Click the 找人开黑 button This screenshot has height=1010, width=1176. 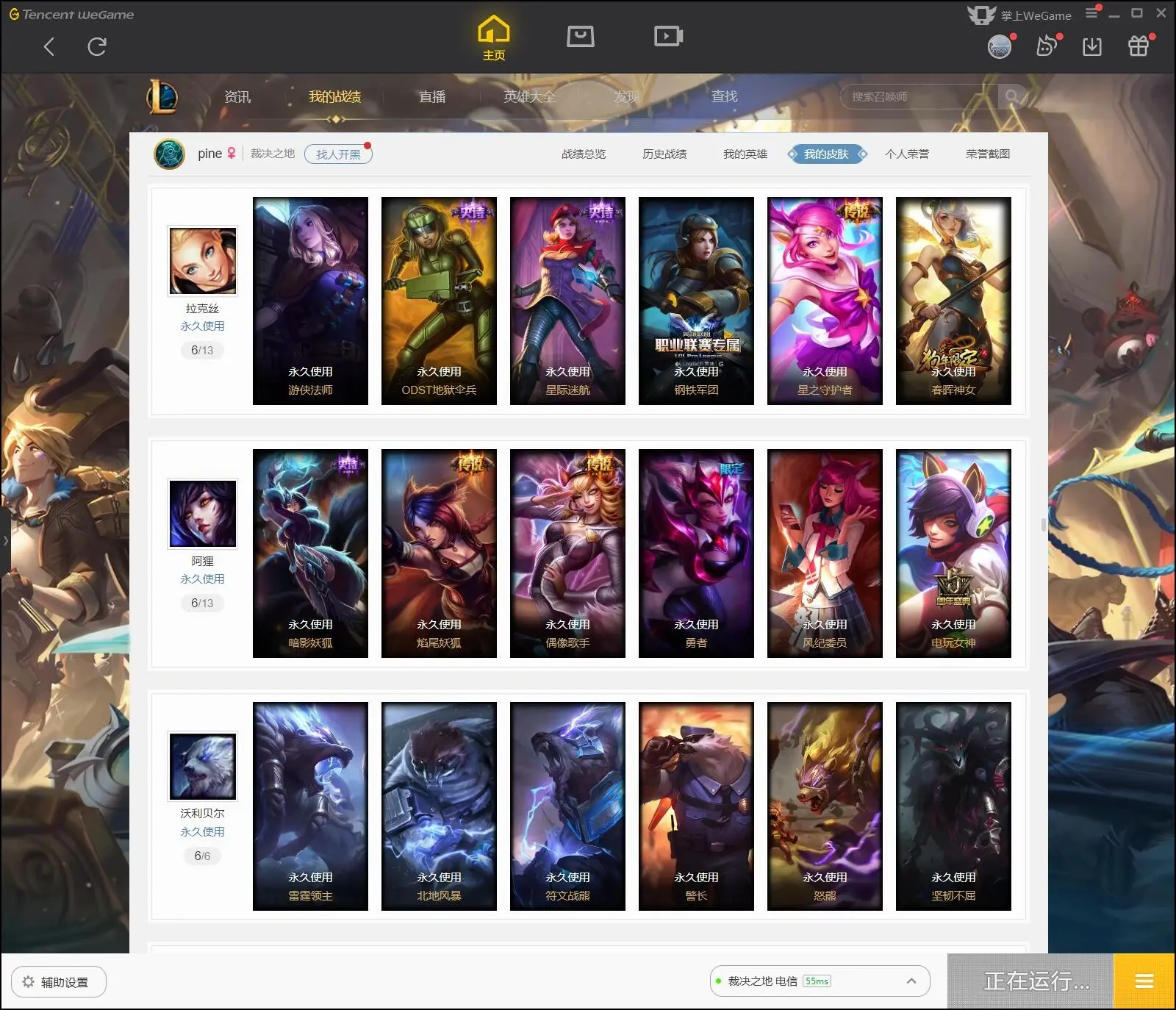point(338,154)
